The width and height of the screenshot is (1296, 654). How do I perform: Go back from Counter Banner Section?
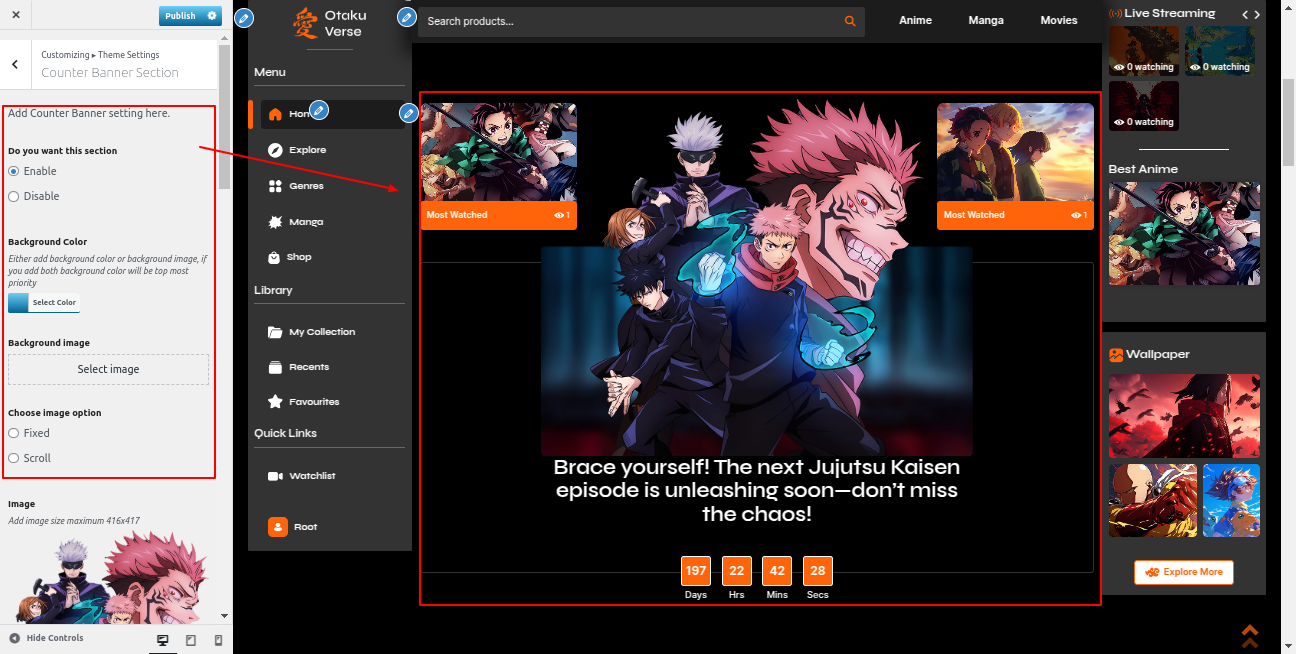click(15, 64)
